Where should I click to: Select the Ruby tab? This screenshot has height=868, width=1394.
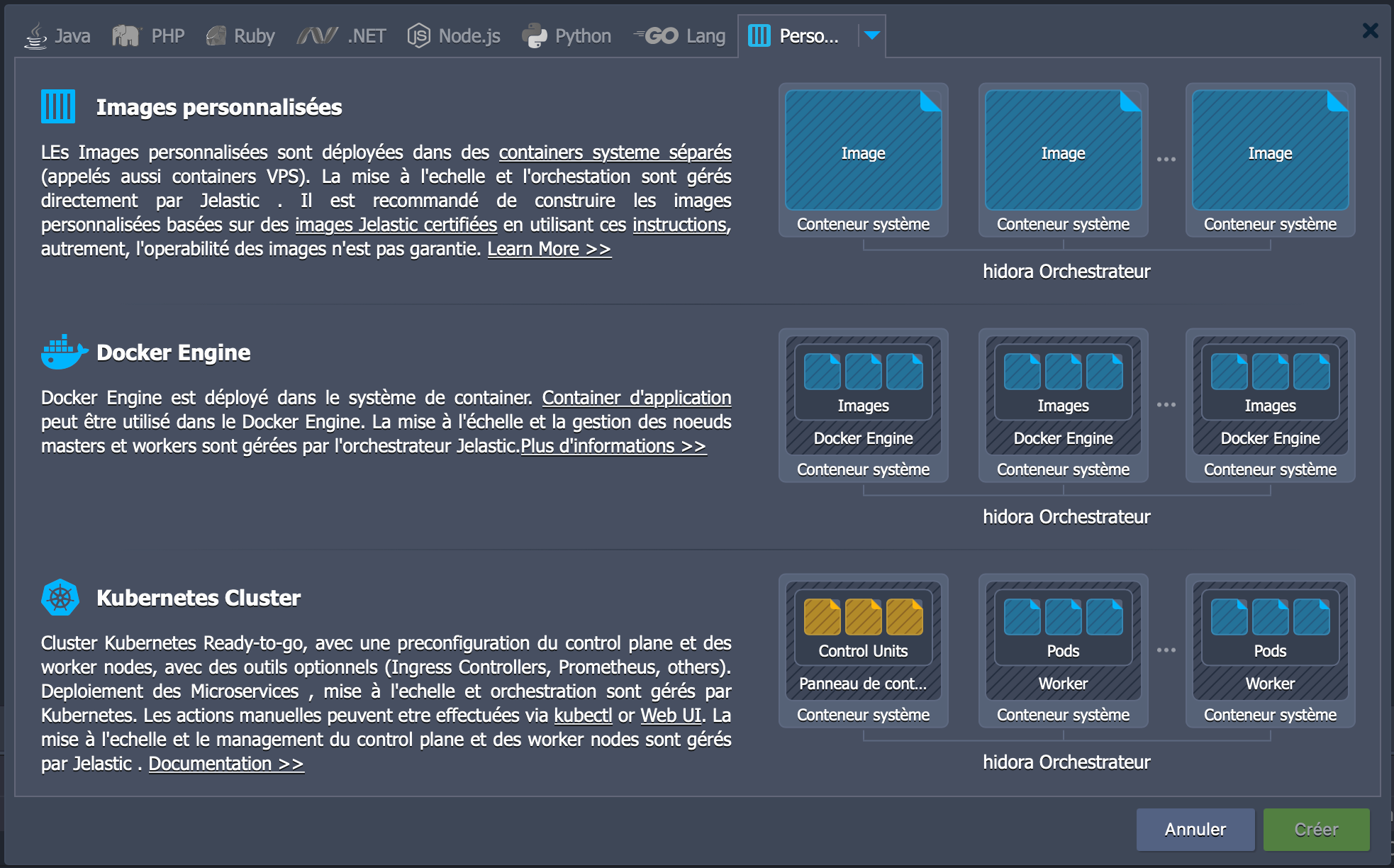pyautogui.click(x=240, y=35)
